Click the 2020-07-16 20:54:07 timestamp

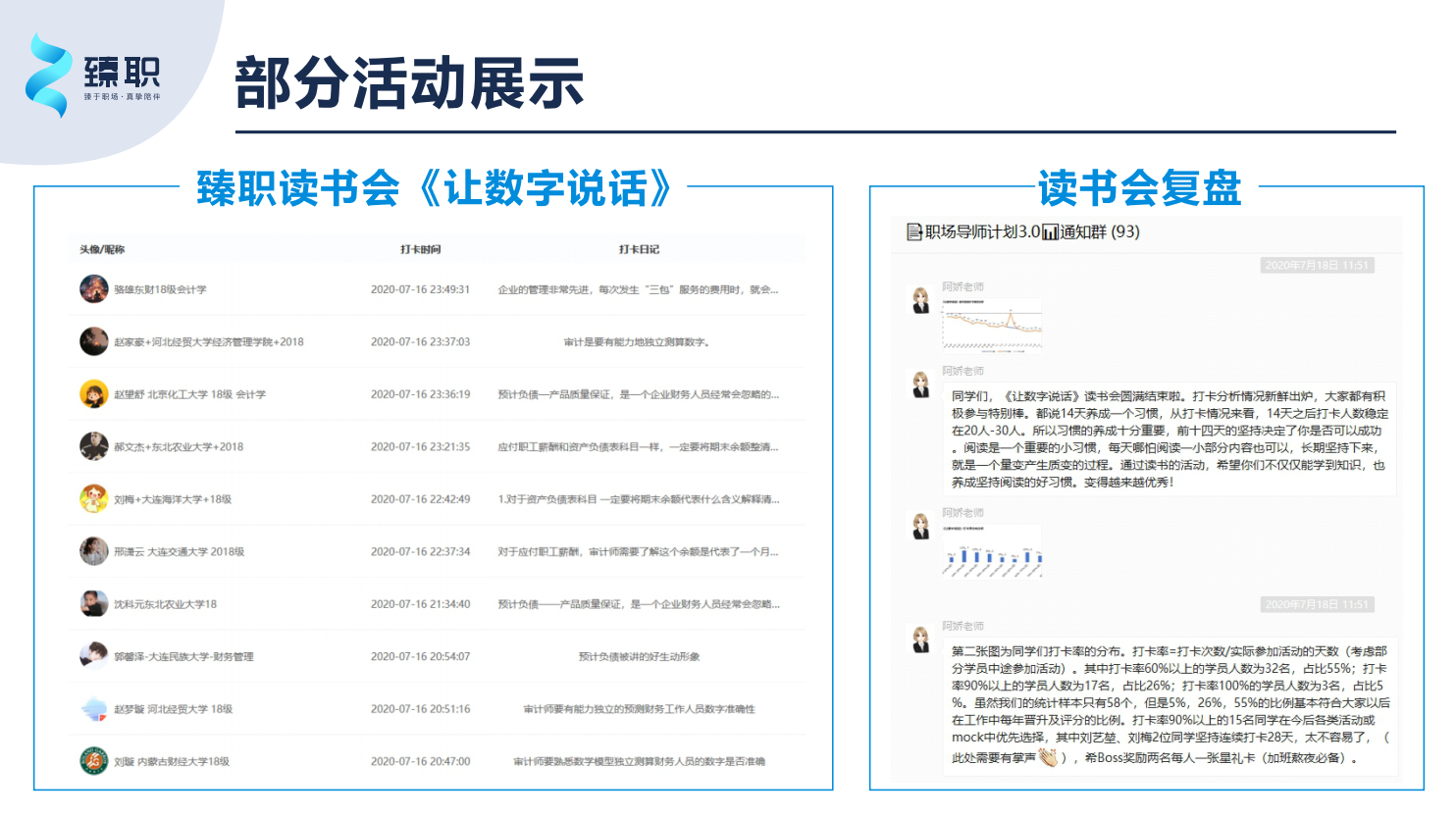point(420,656)
